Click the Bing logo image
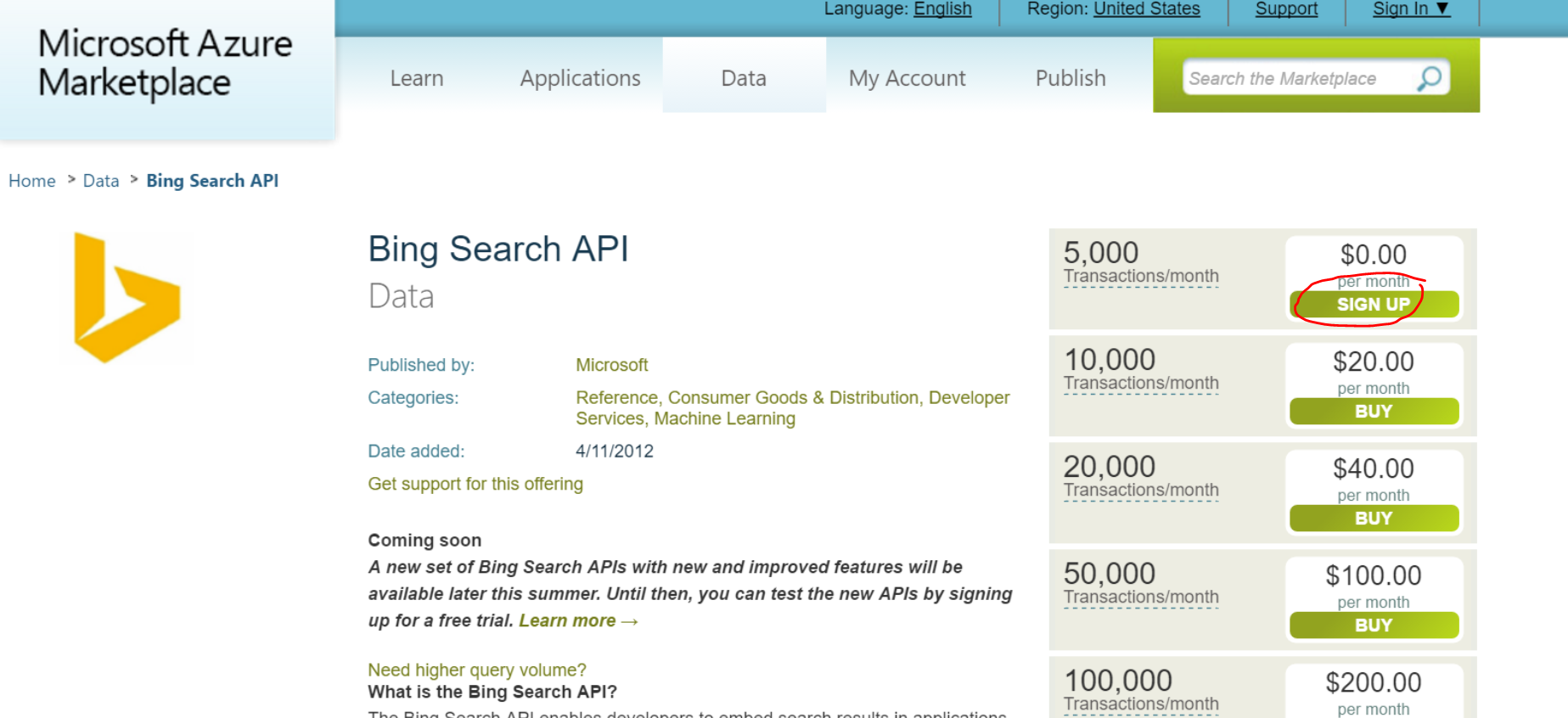 tap(127, 298)
